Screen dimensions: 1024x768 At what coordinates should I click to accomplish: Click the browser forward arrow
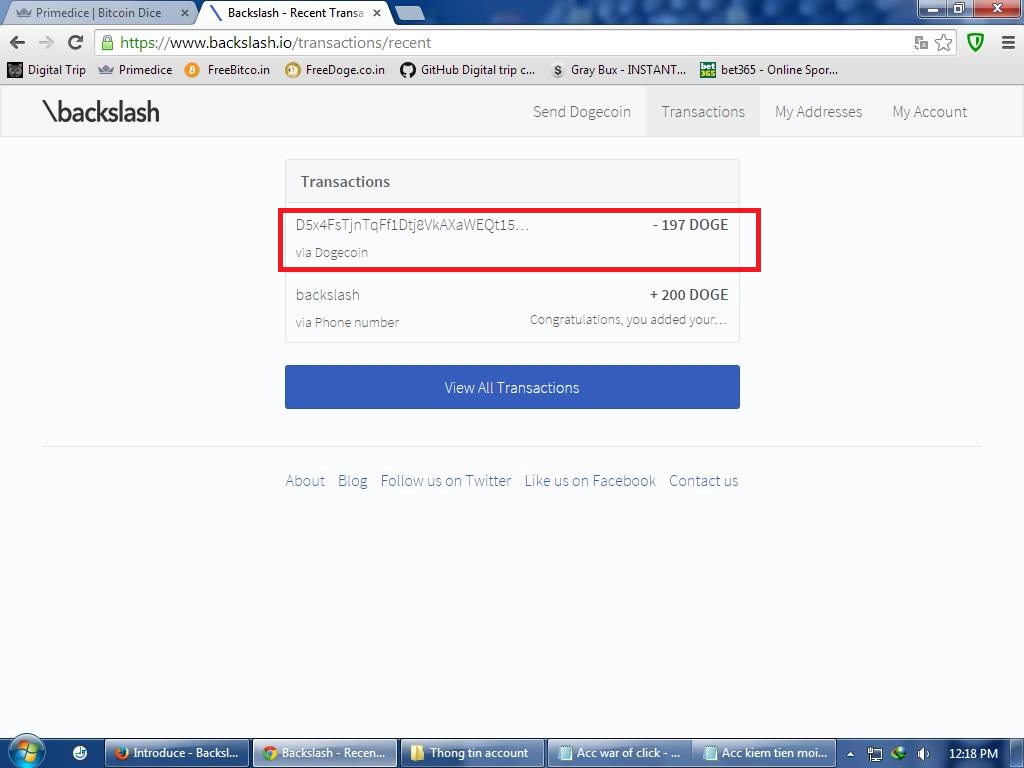coord(46,43)
